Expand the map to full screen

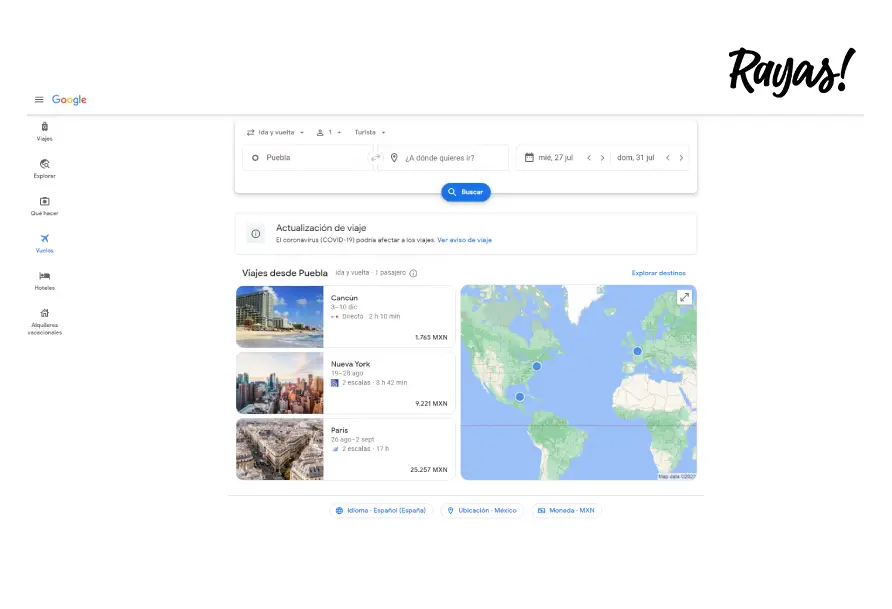(684, 297)
